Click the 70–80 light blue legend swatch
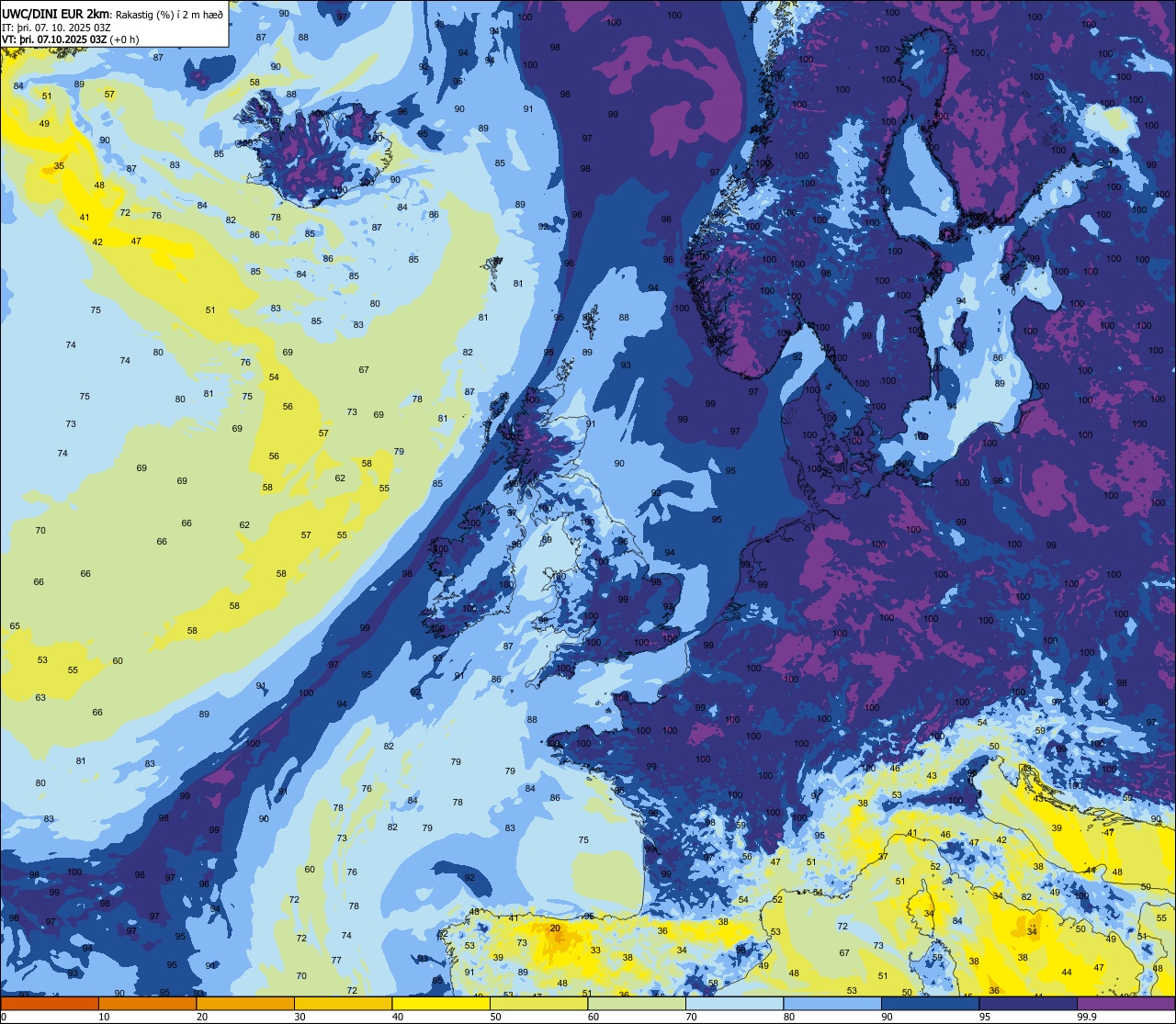Viewport: 1176px width, 1024px height. tap(734, 1004)
